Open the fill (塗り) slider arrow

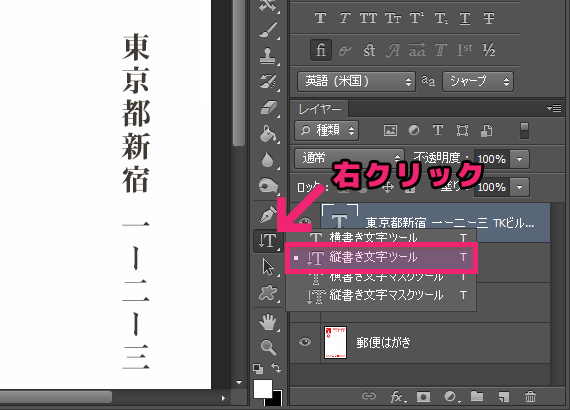(x=519, y=187)
